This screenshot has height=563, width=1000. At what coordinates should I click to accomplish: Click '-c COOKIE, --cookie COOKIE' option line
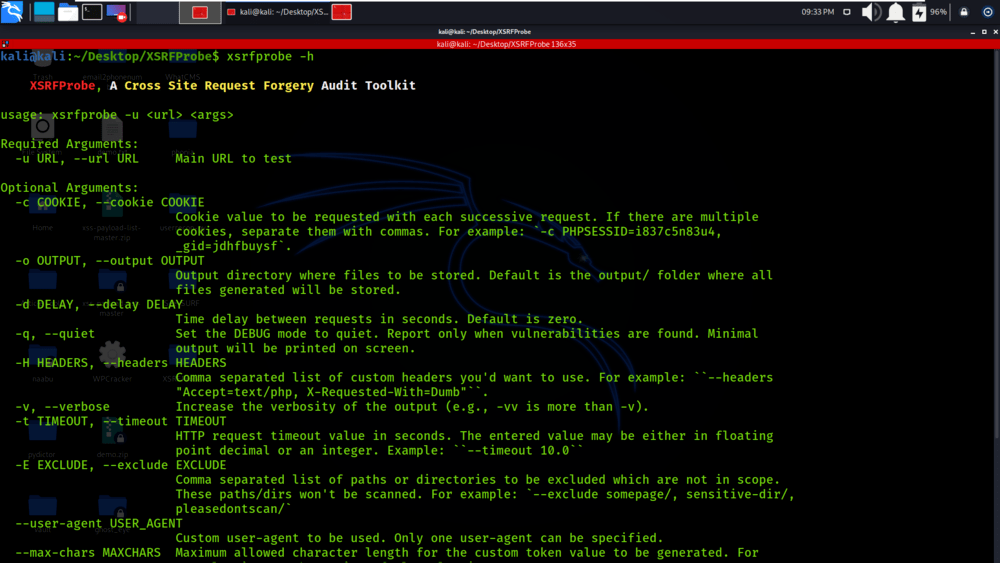(x=110, y=202)
